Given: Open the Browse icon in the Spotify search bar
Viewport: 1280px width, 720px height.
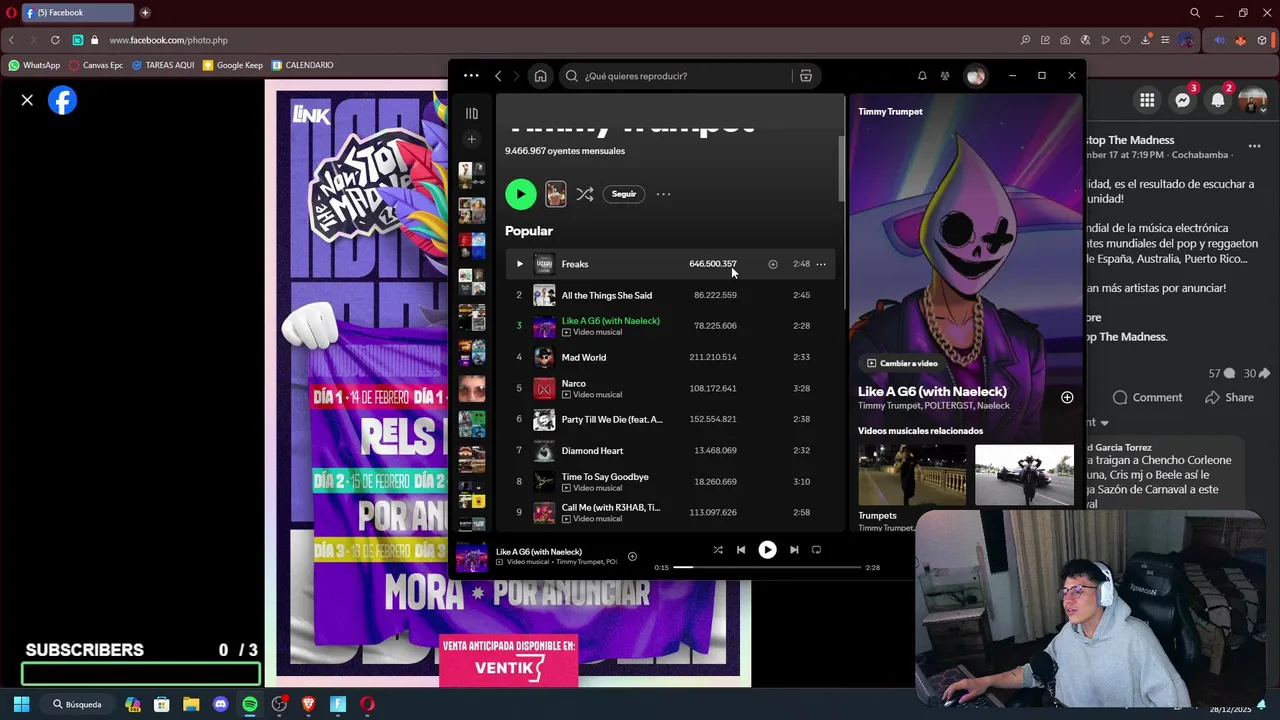Looking at the screenshot, I should (806, 76).
